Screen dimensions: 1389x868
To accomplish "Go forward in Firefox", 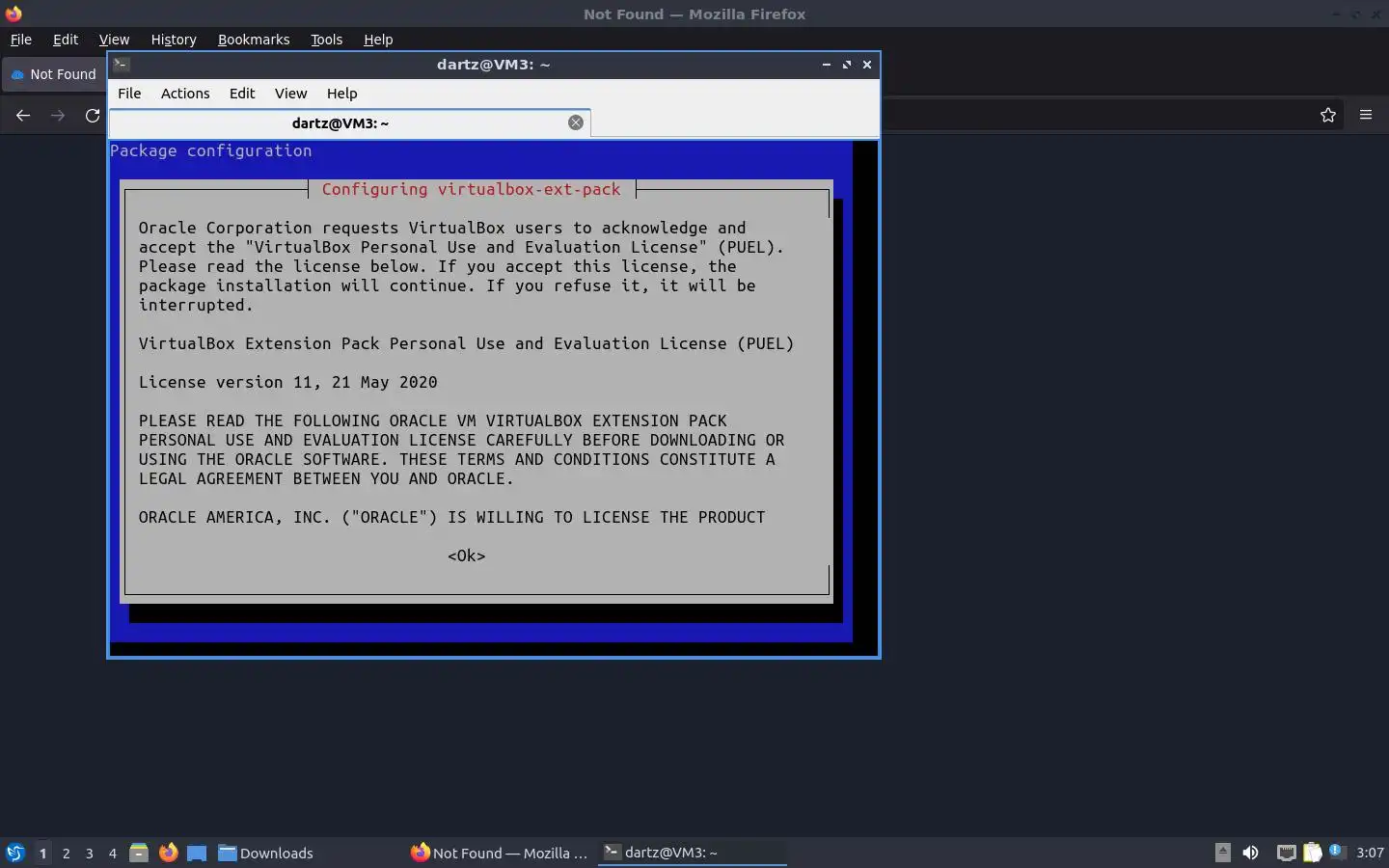I will tap(58, 115).
